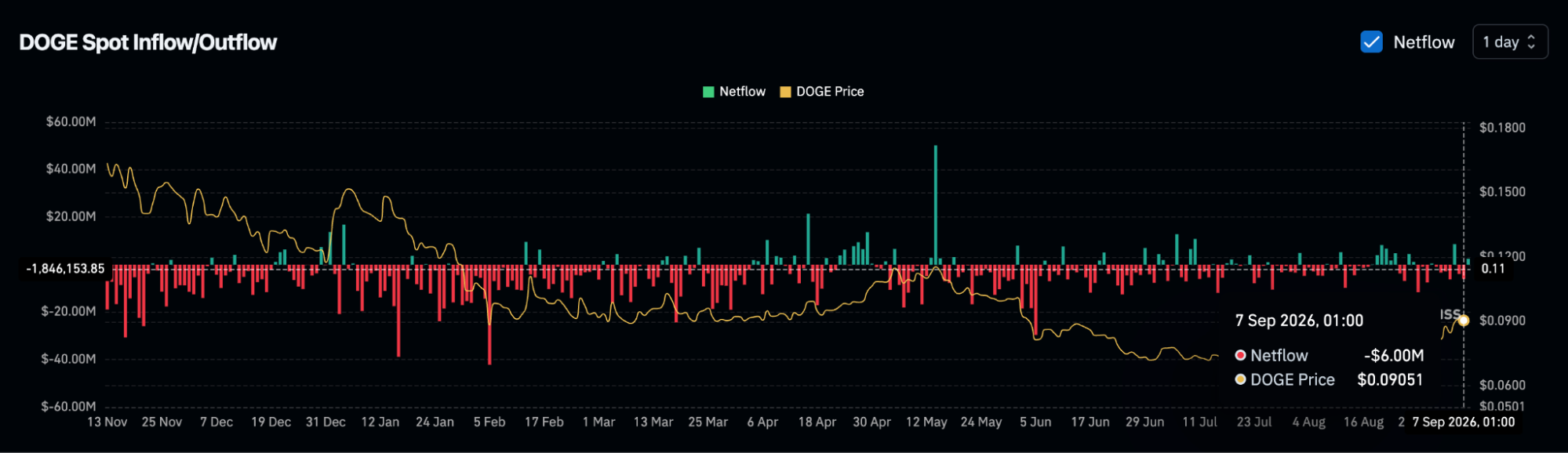Screen dimensions: 1568x453
Task: Click the 11 Jul date label
Action: pos(1199,422)
